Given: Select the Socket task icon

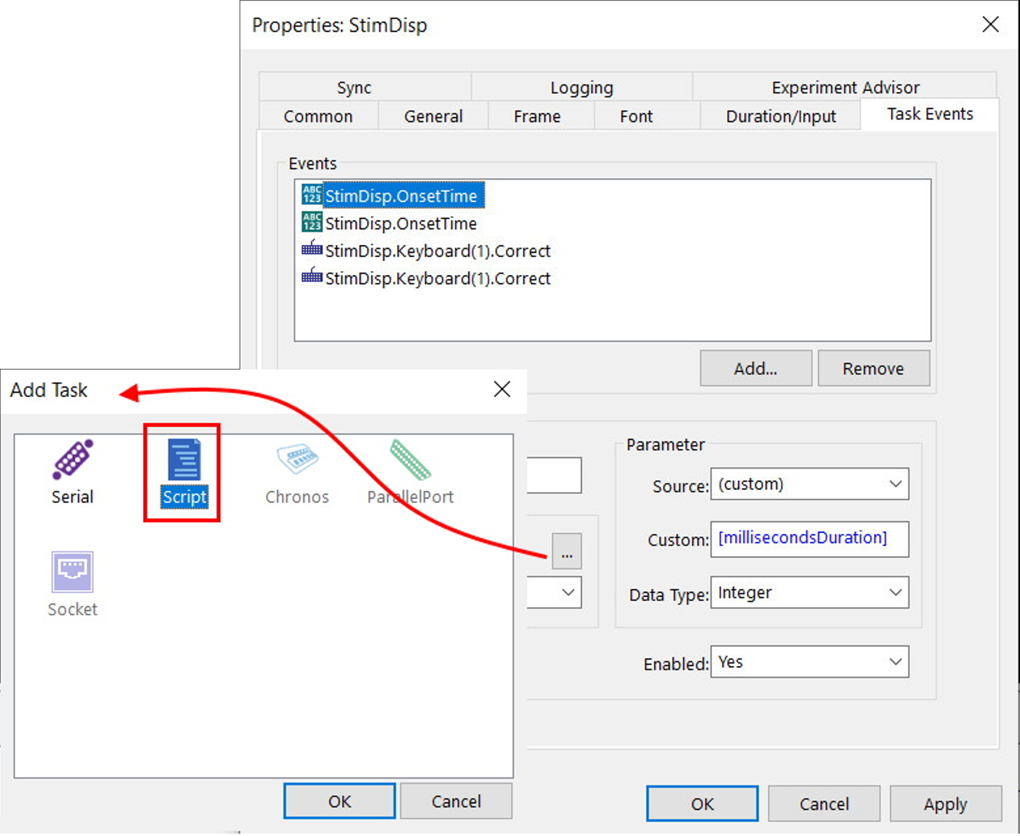Looking at the screenshot, I should click(x=73, y=584).
